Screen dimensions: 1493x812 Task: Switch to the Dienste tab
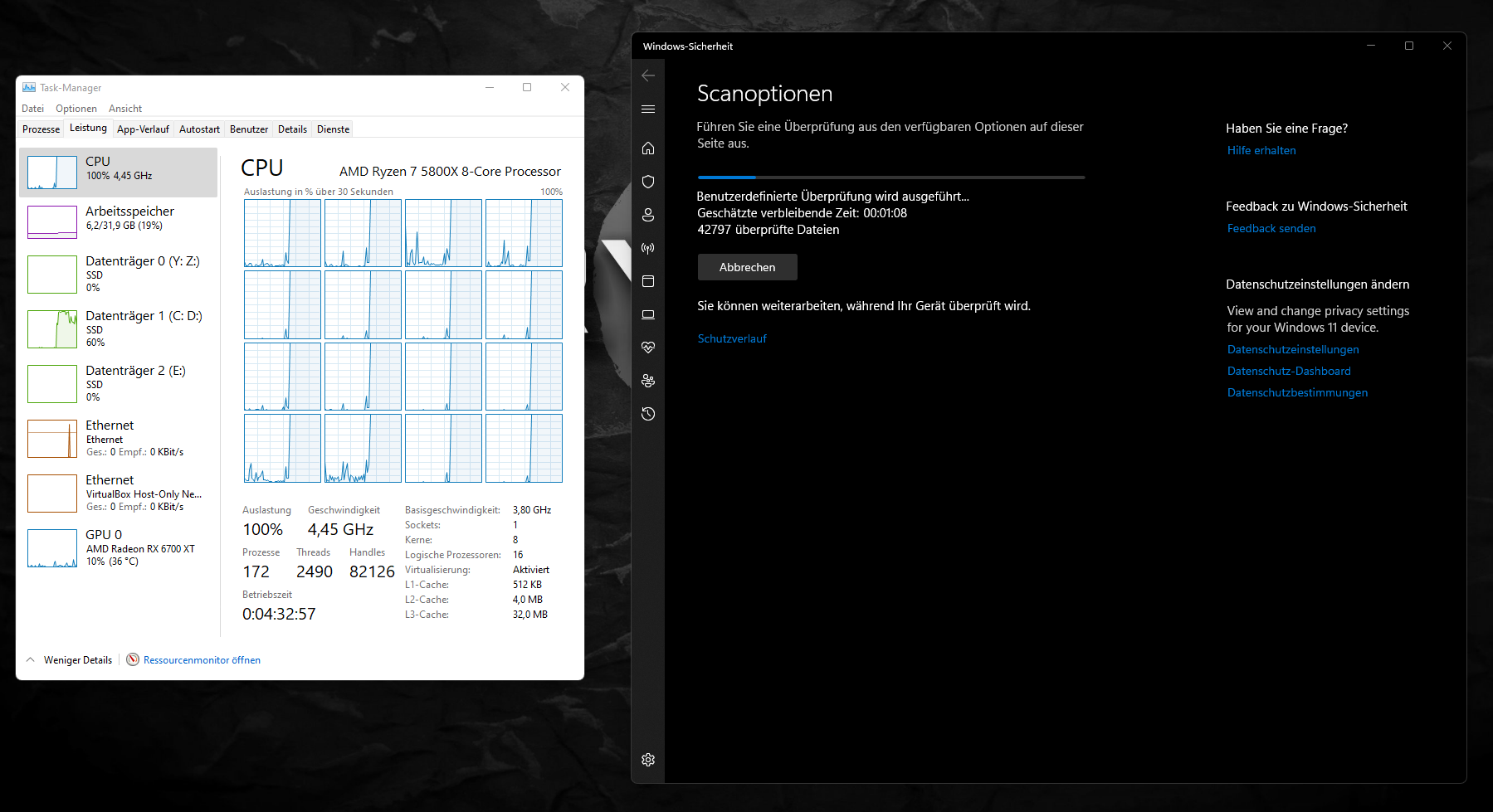(333, 129)
